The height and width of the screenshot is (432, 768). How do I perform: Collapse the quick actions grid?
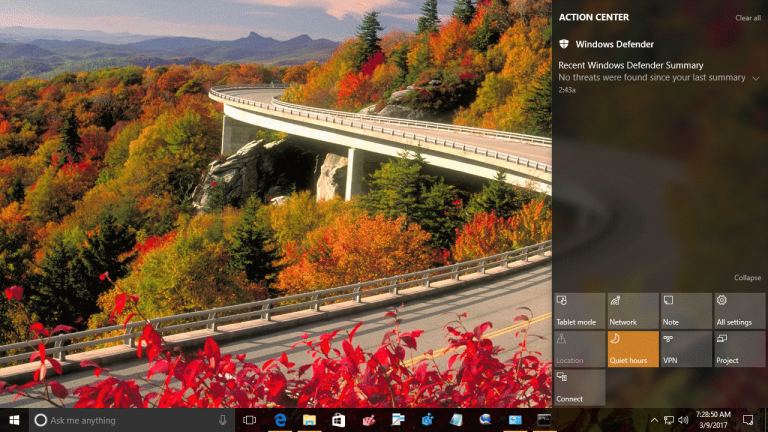tap(747, 278)
